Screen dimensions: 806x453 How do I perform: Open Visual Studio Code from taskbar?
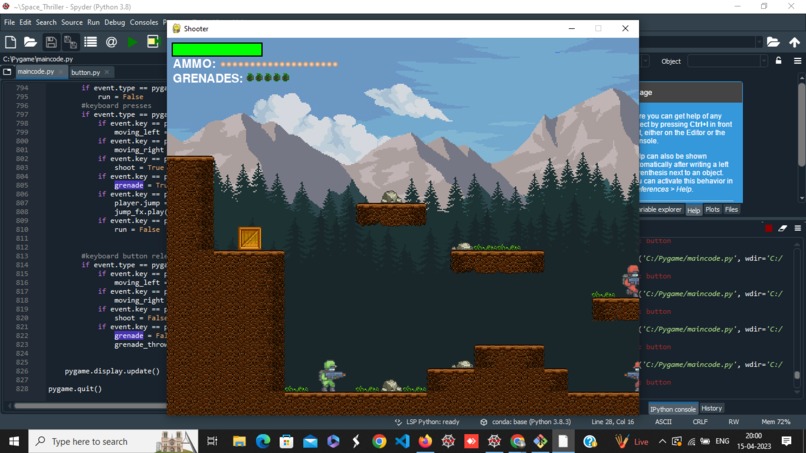402,441
